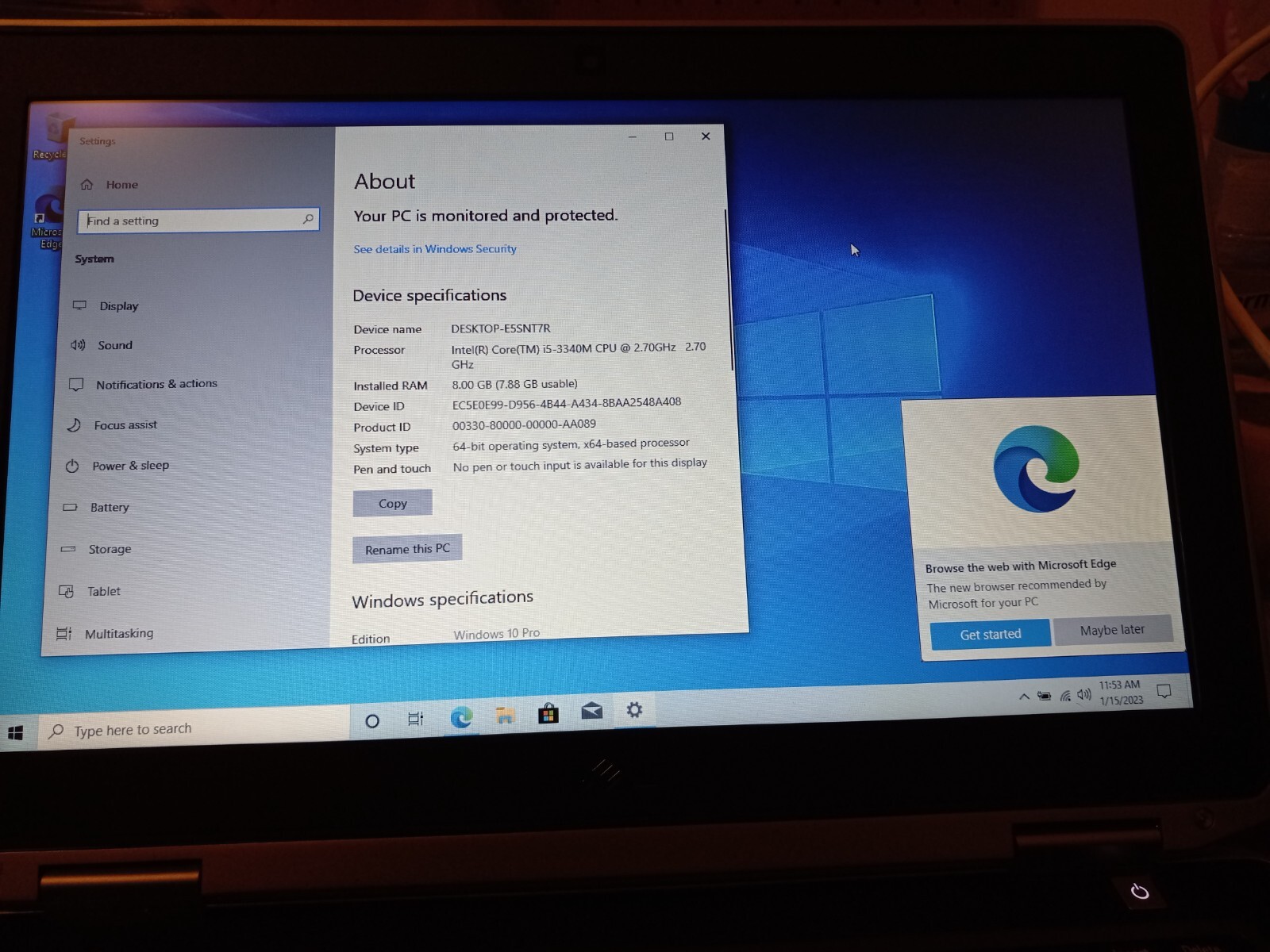This screenshot has height=952, width=1270.
Task: Click the Settings window scrollbar
Action: click(x=730, y=290)
